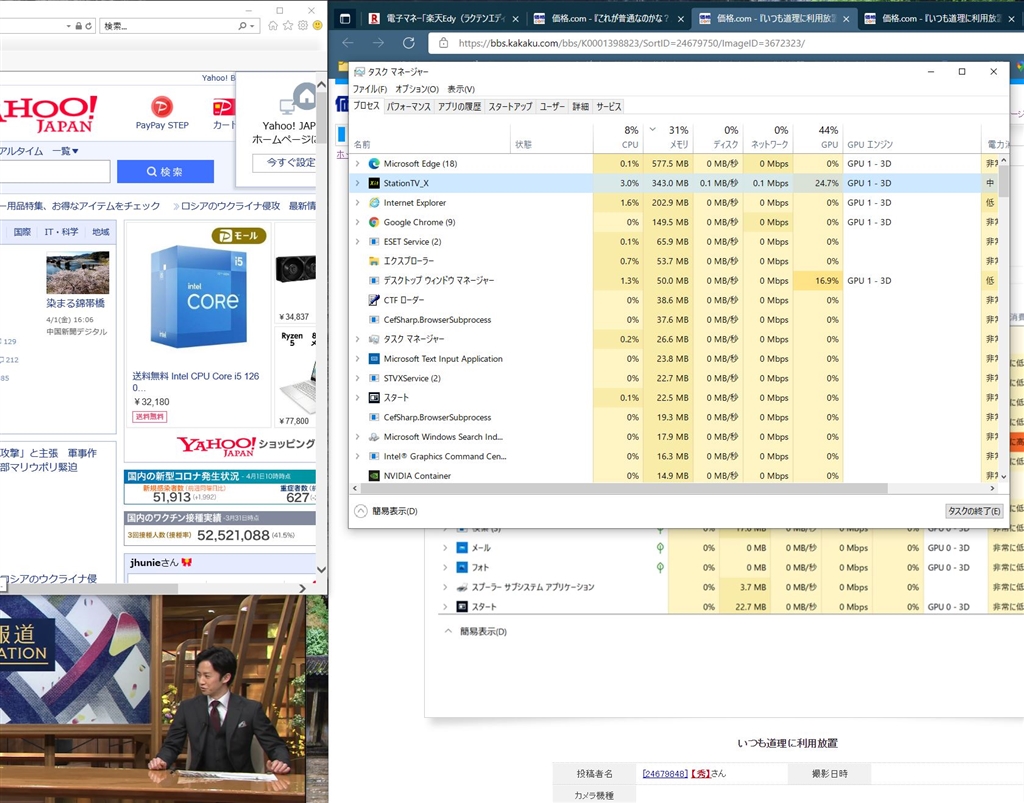Click the PayPay STEP icon on Yahoo
1024x803 pixels.
click(x=162, y=106)
